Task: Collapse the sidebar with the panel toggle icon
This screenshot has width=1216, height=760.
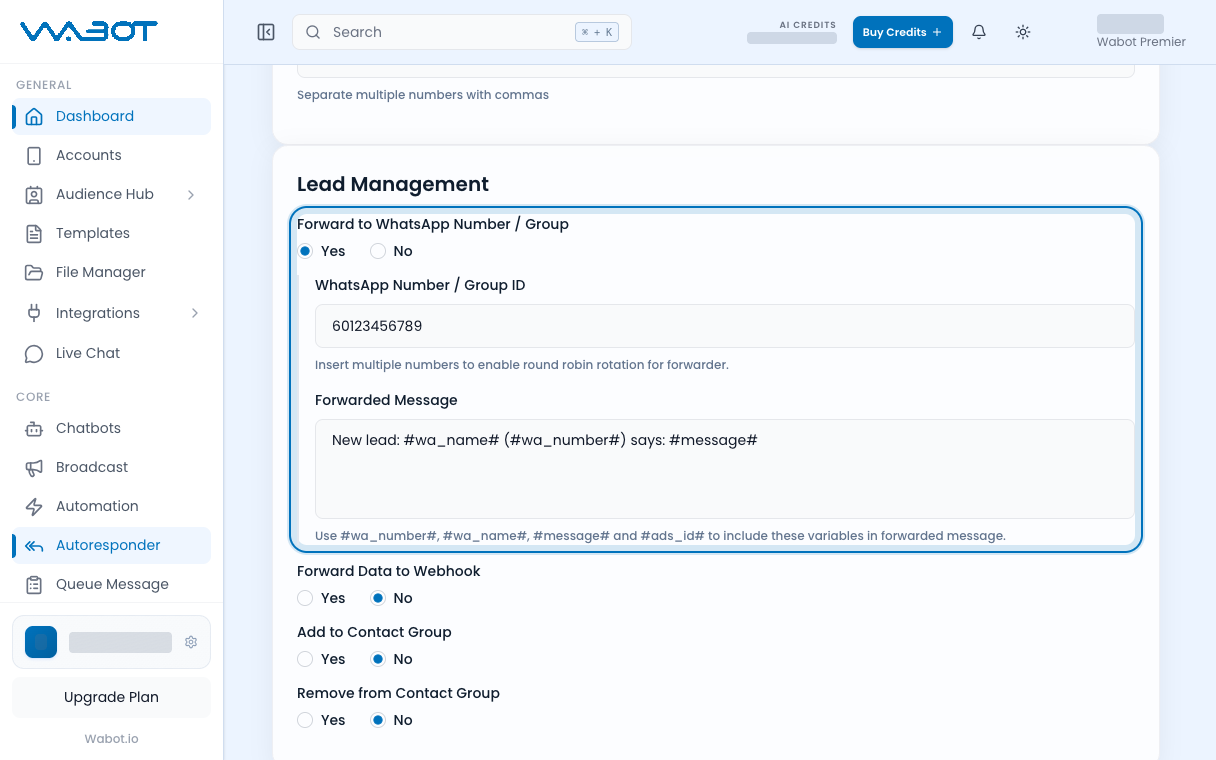Action: tap(266, 32)
